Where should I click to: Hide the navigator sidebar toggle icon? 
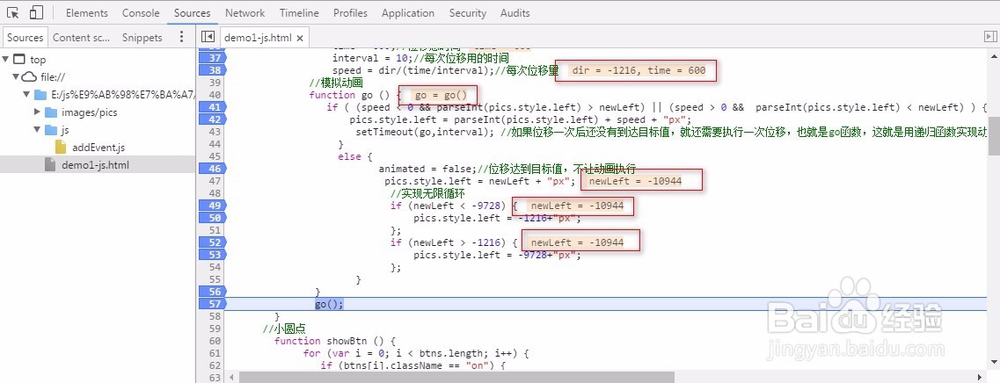click(x=207, y=37)
